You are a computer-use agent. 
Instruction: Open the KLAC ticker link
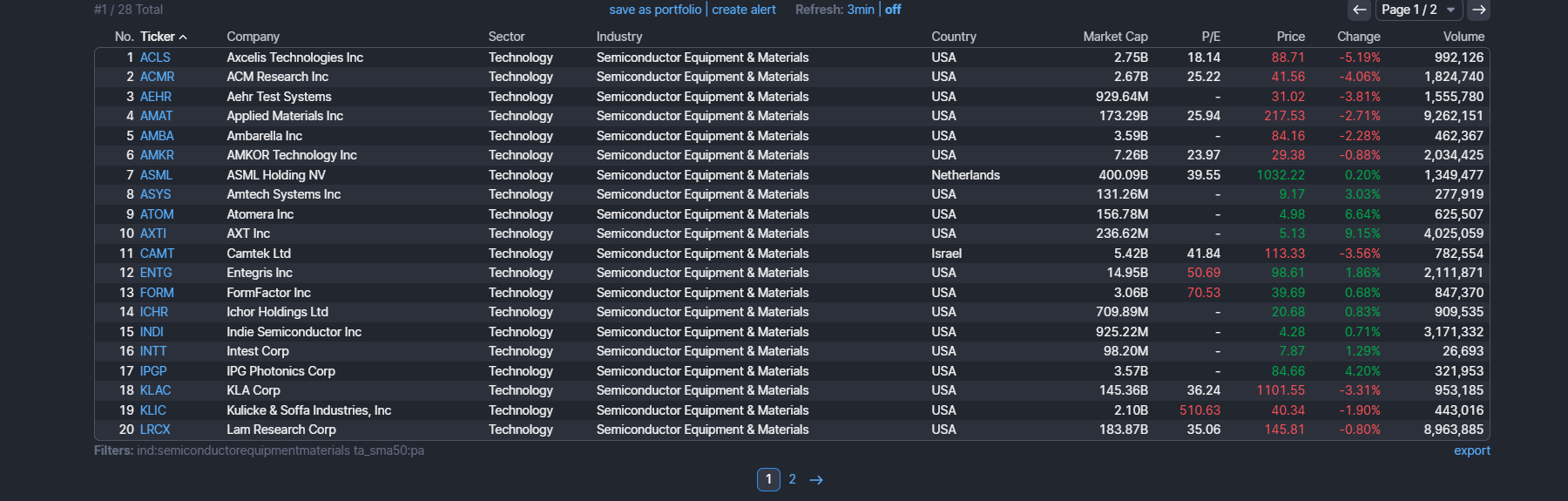[155, 390]
